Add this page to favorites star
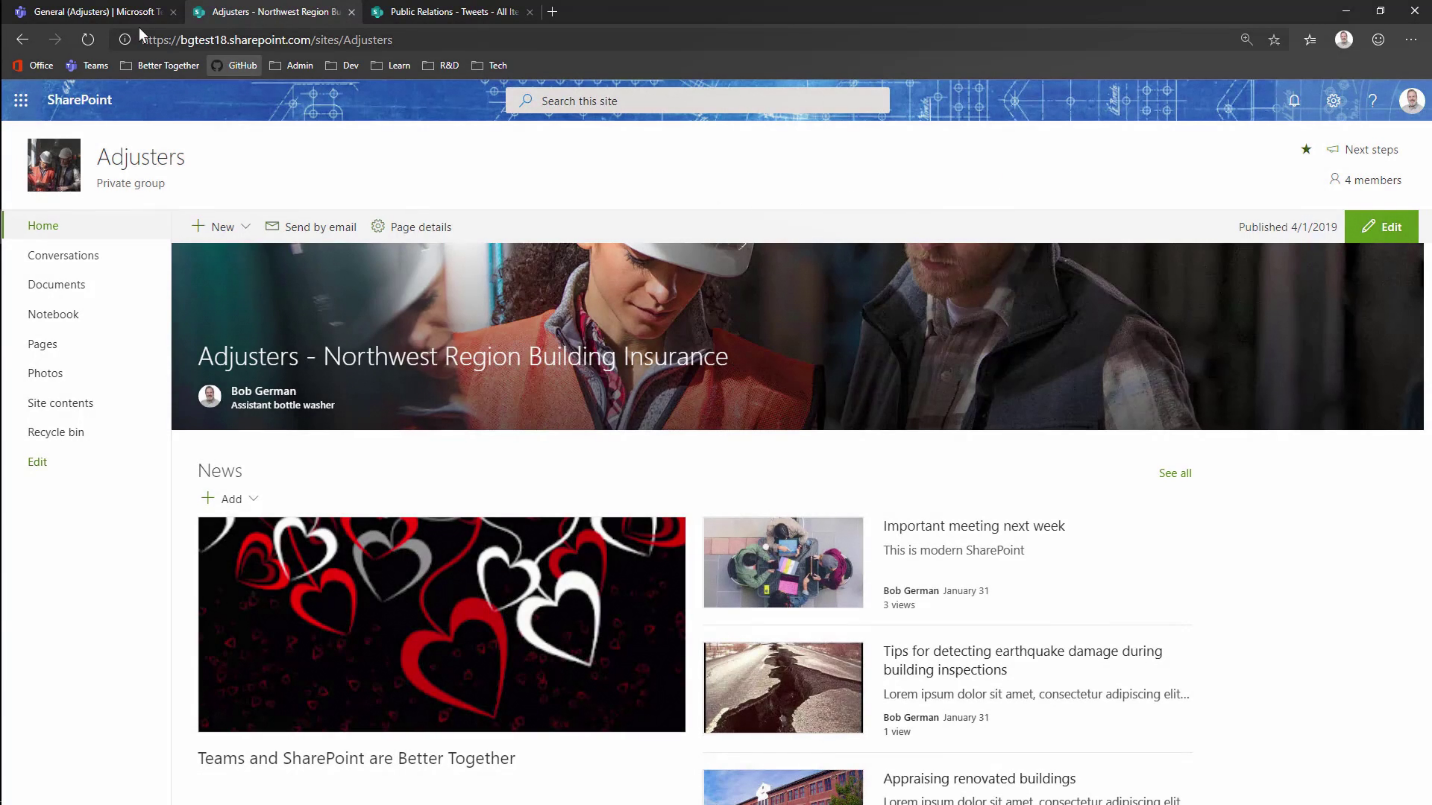1432x805 pixels. point(1274,39)
